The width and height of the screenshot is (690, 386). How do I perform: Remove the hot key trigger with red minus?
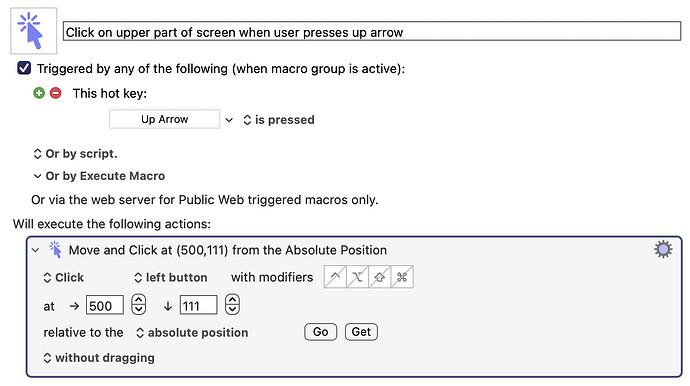[55, 93]
